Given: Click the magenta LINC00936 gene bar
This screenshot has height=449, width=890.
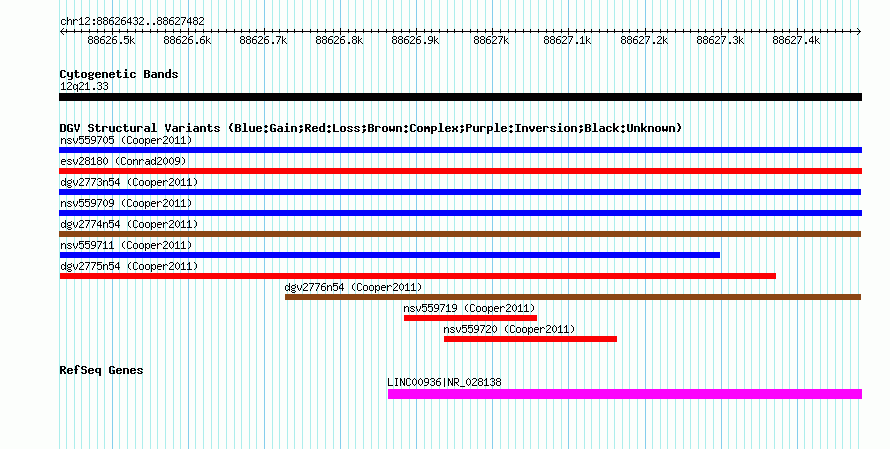Looking at the screenshot, I should (x=625, y=394).
